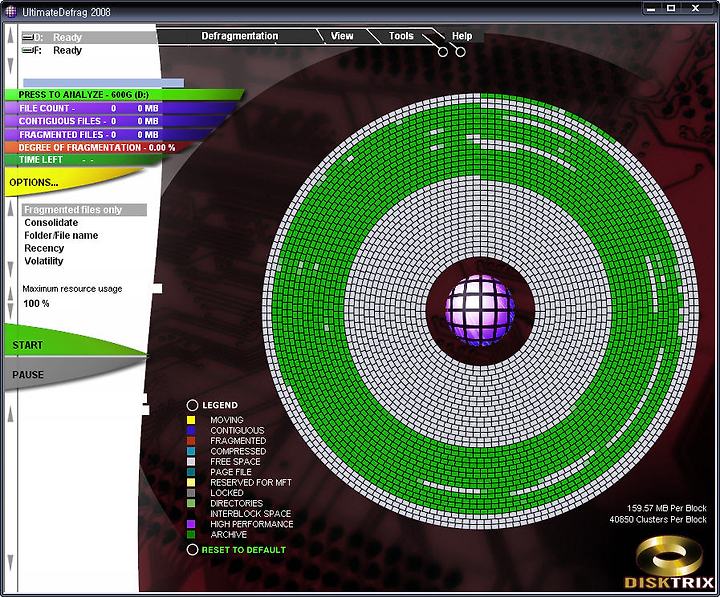720x597 pixels.
Task: Click the UltimateDefrag title bar icon
Action: click(11, 11)
